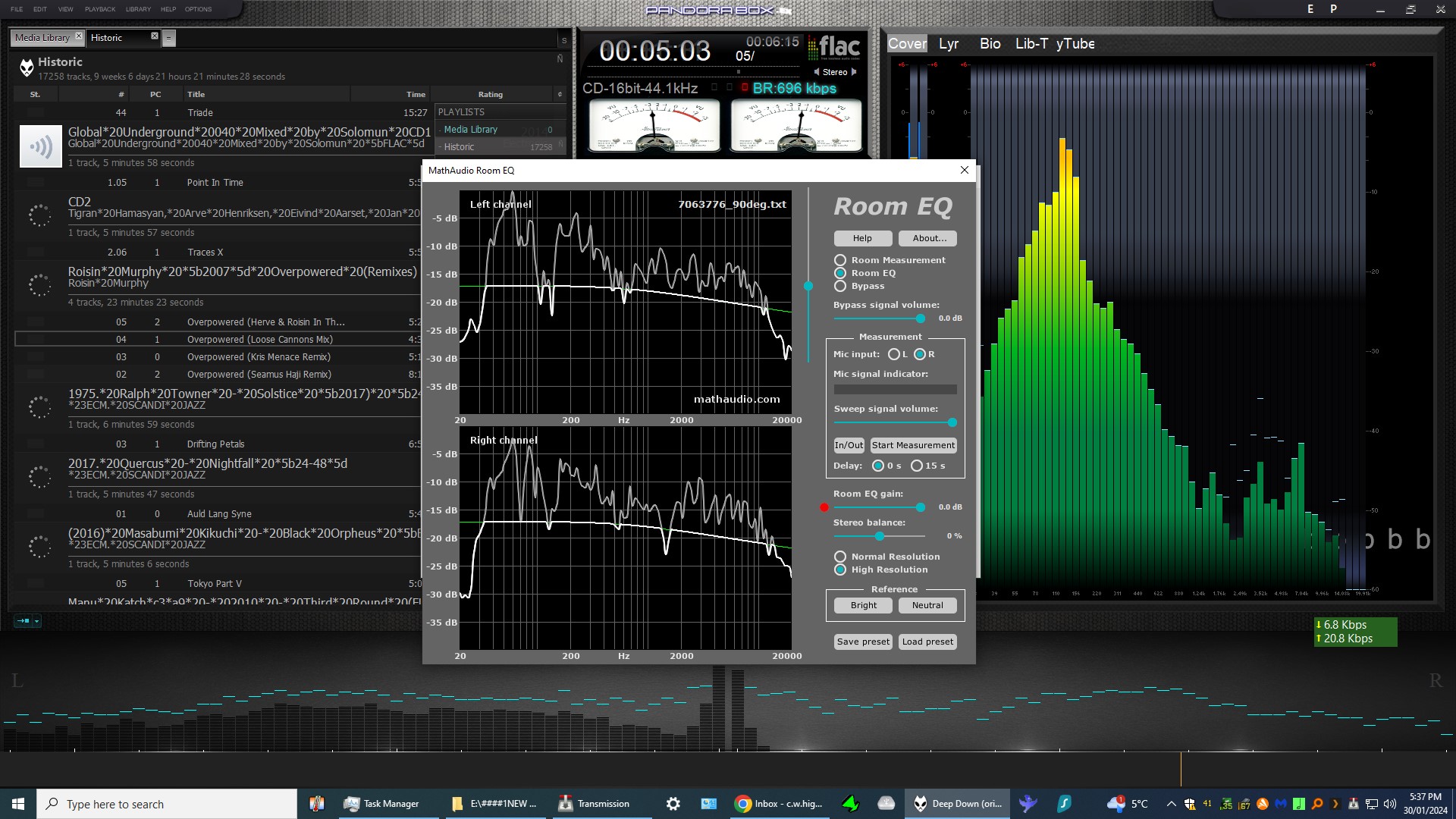Image resolution: width=1456 pixels, height=819 pixels.
Task: Open the Windows Start menu
Action: (x=18, y=804)
